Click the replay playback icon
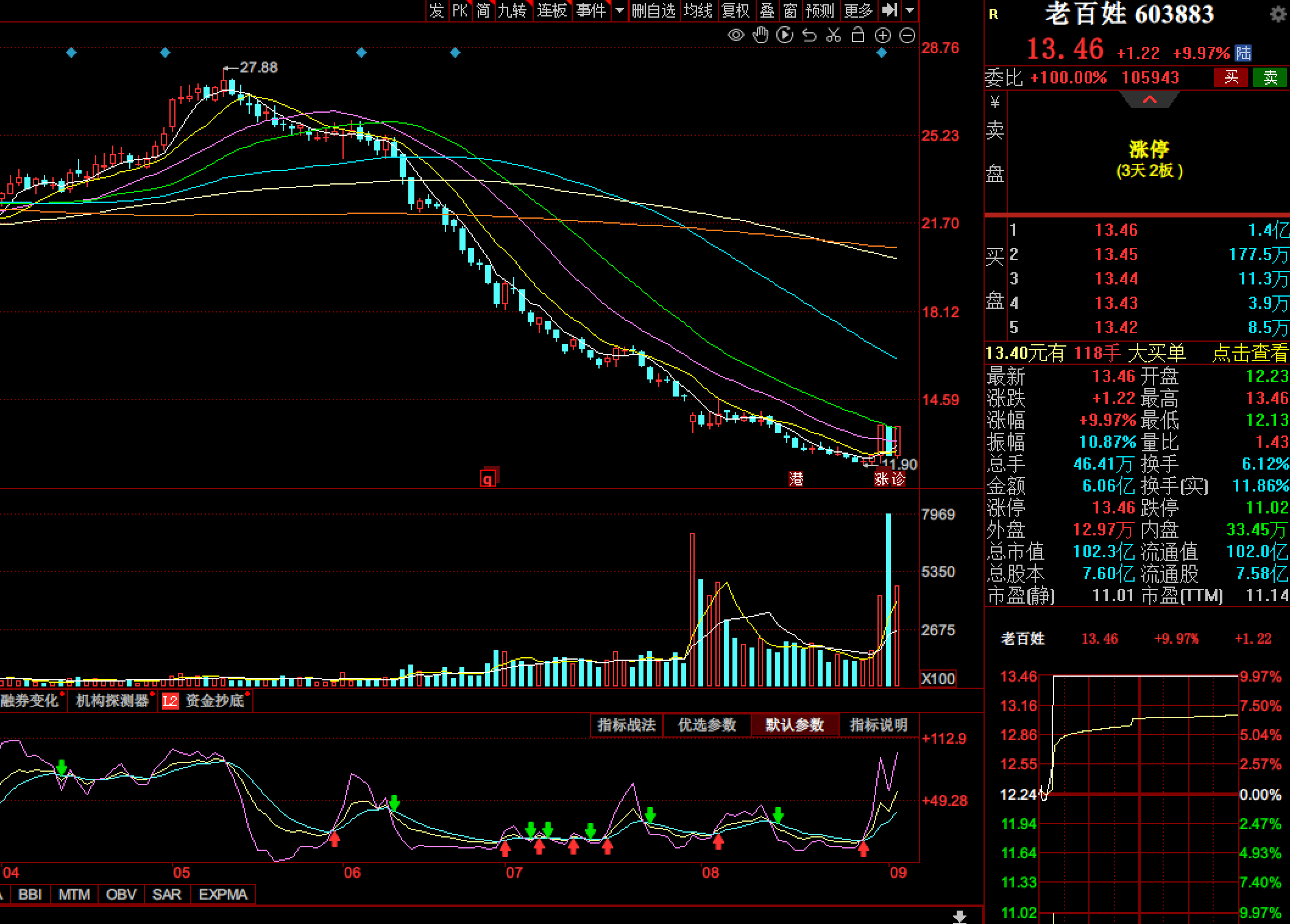1290x924 pixels. 785,35
